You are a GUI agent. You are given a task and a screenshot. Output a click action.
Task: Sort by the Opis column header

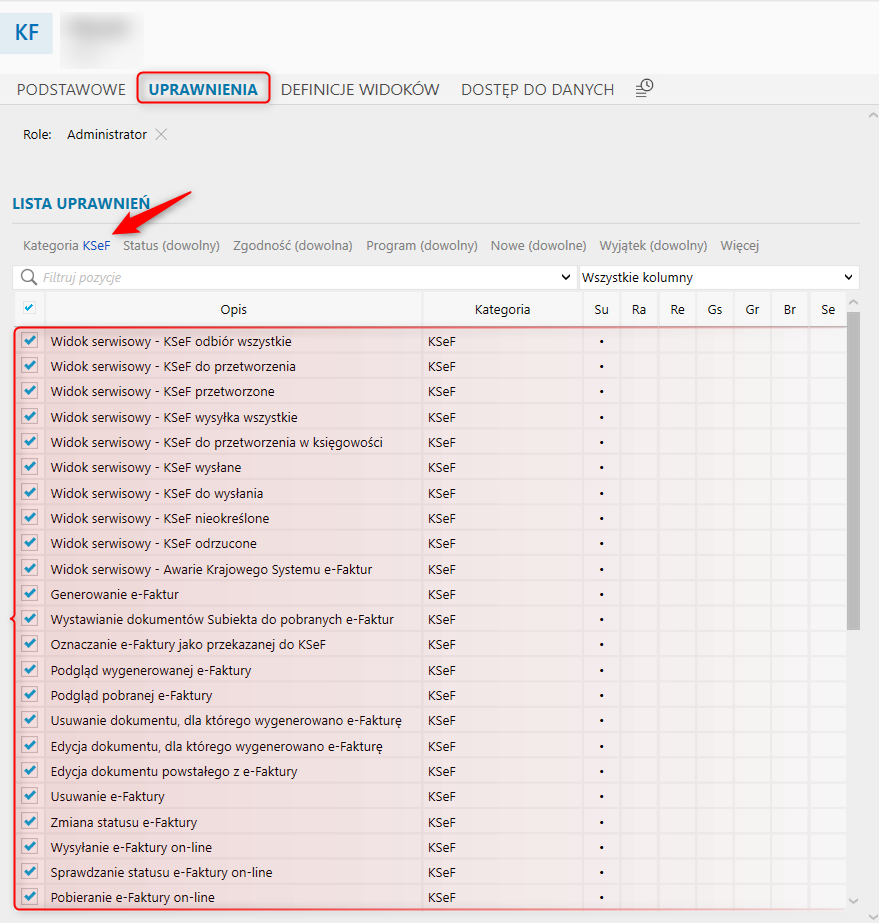234,310
